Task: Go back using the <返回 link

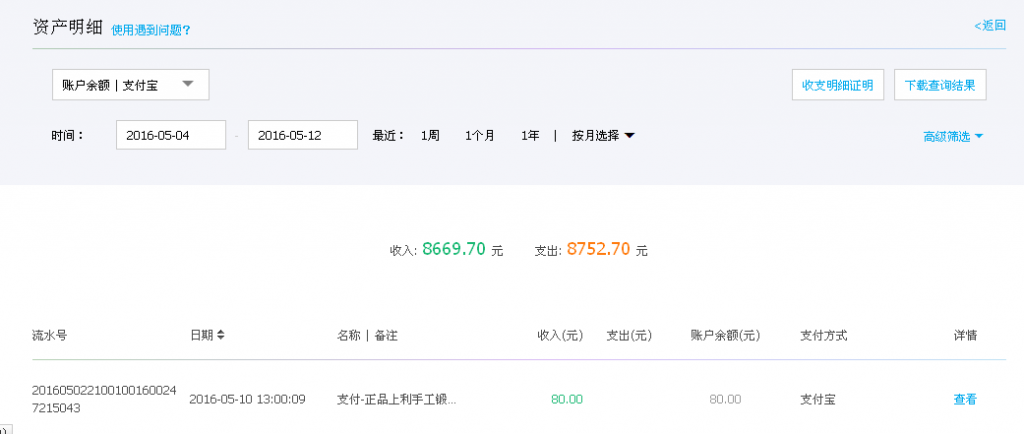Action: pos(990,25)
